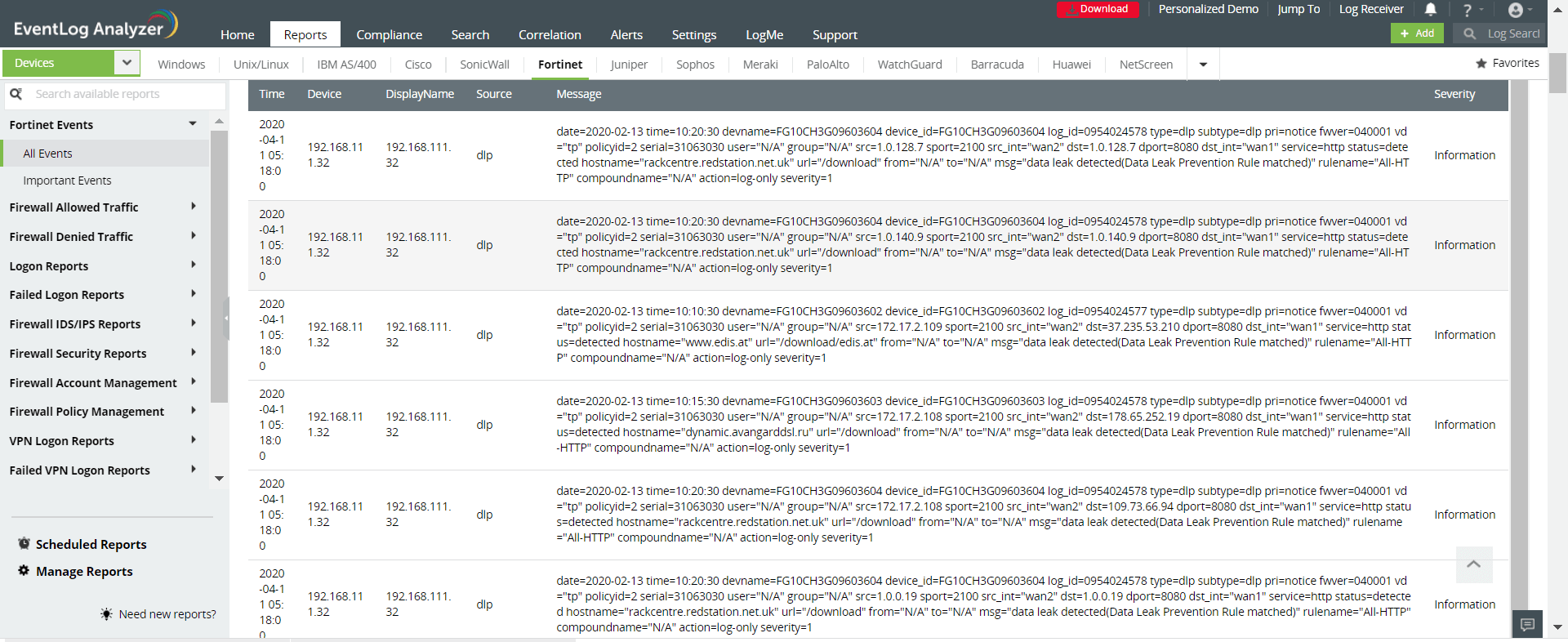
Task: Switch to PaloAlto device reports
Action: [x=828, y=65]
